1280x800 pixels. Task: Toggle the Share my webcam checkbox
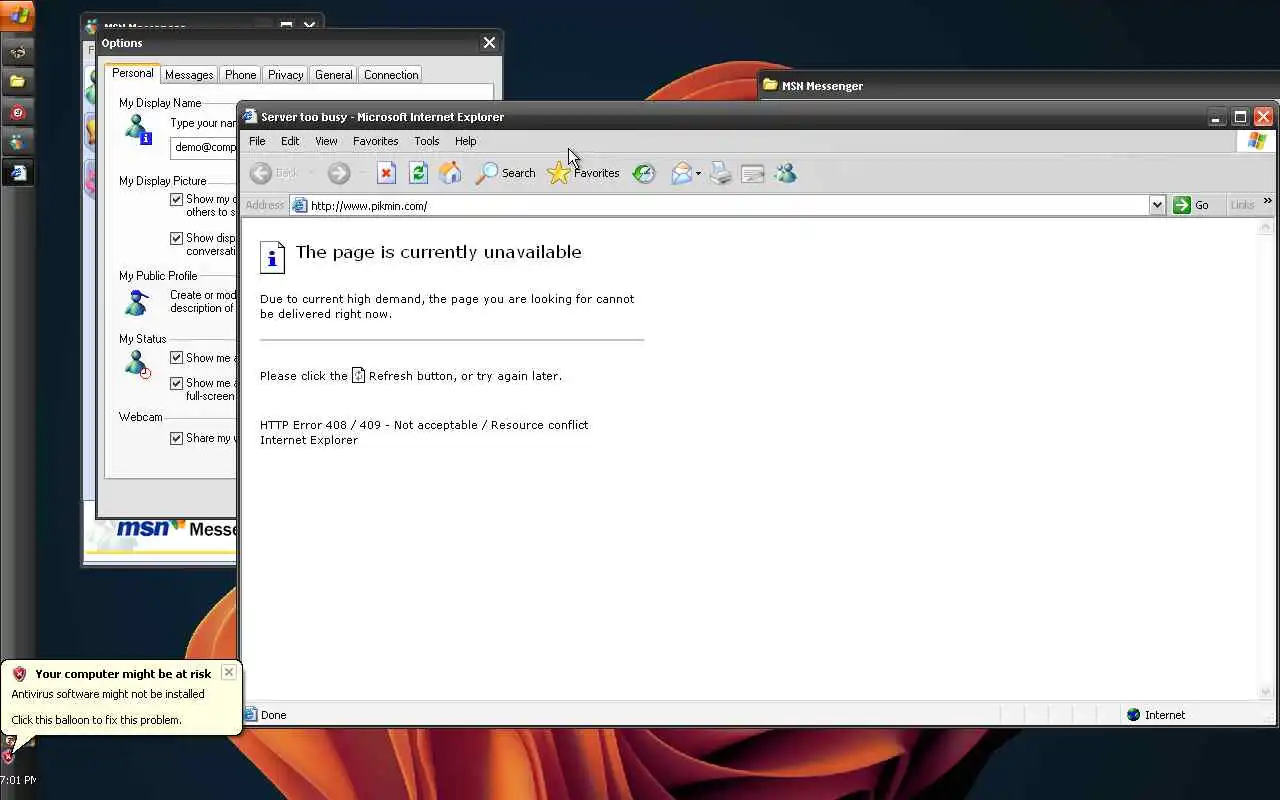pos(176,438)
